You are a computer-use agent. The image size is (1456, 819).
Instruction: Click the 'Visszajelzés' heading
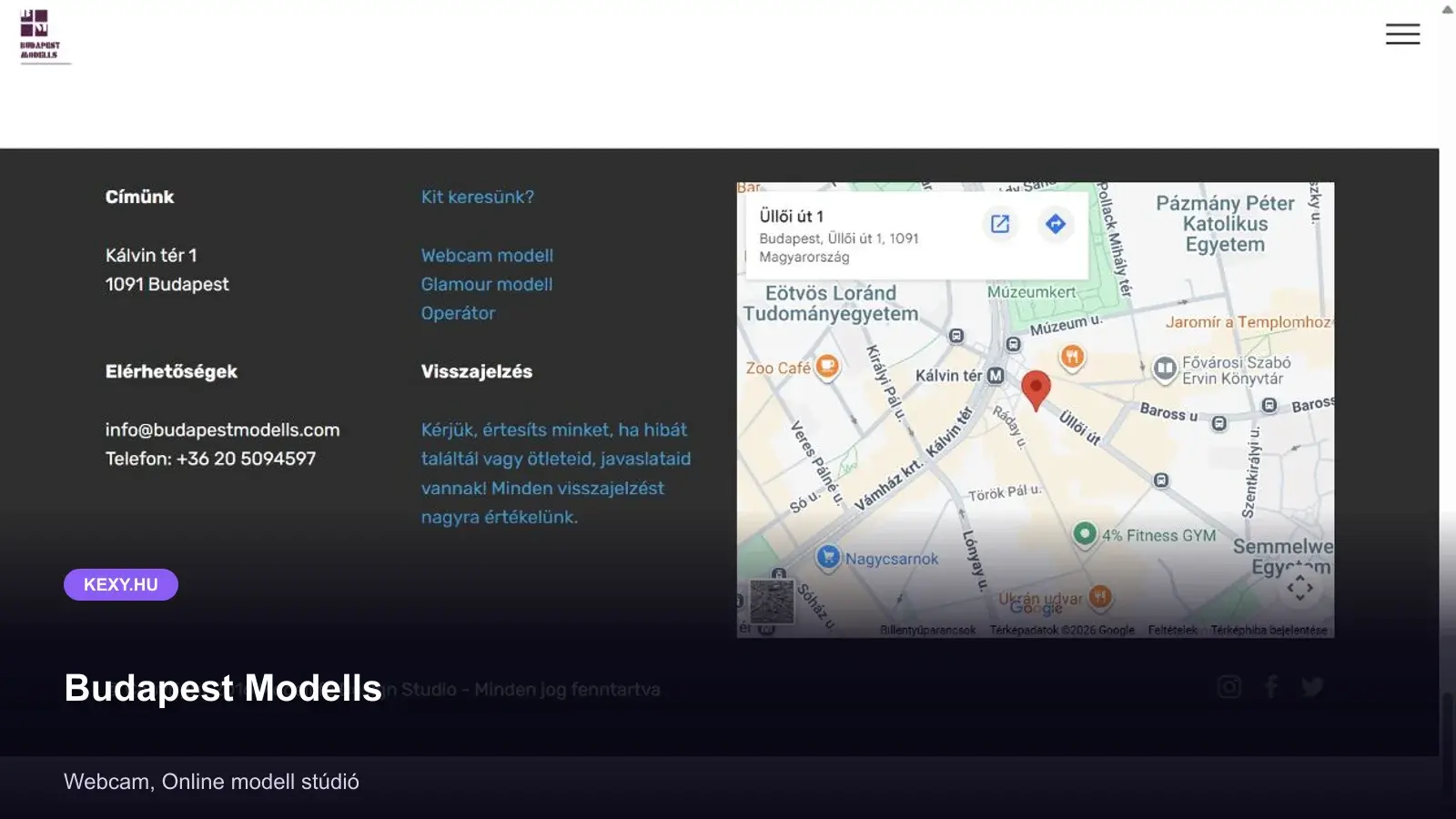click(x=477, y=371)
